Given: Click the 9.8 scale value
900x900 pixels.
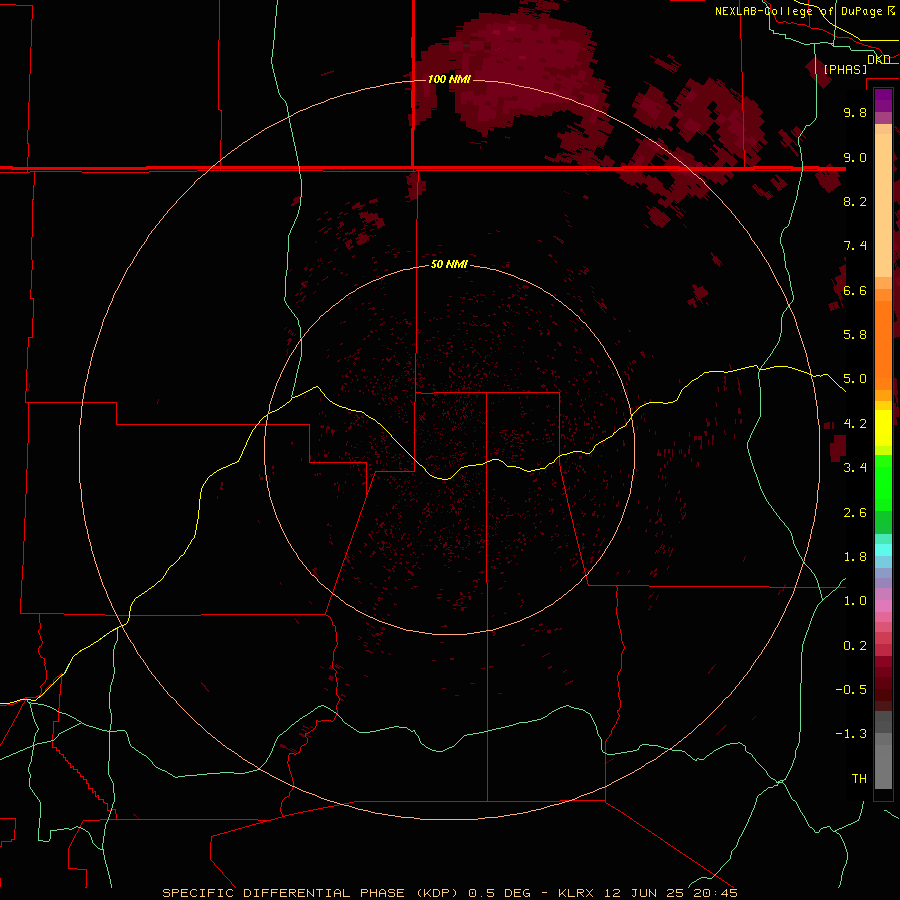Looking at the screenshot, I should coord(855,112).
